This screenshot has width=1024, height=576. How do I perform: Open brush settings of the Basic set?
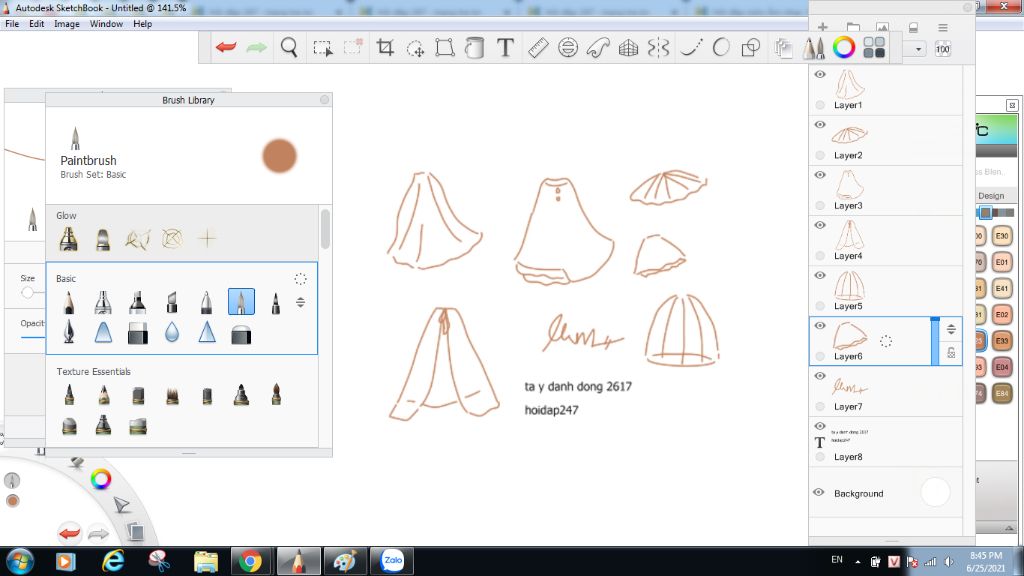tap(300, 279)
